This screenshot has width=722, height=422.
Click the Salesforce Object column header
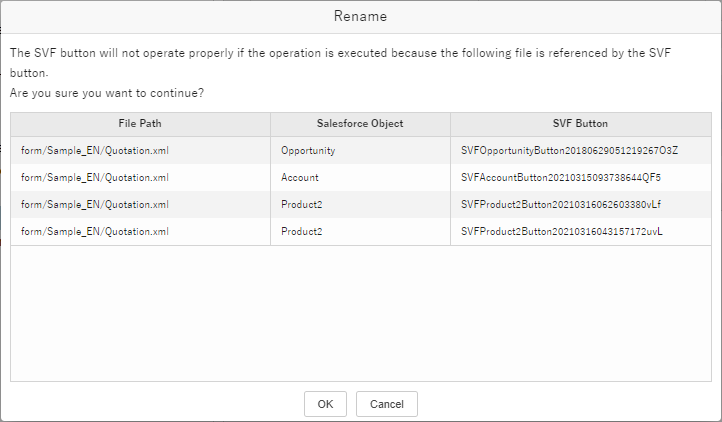(x=360, y=123)
